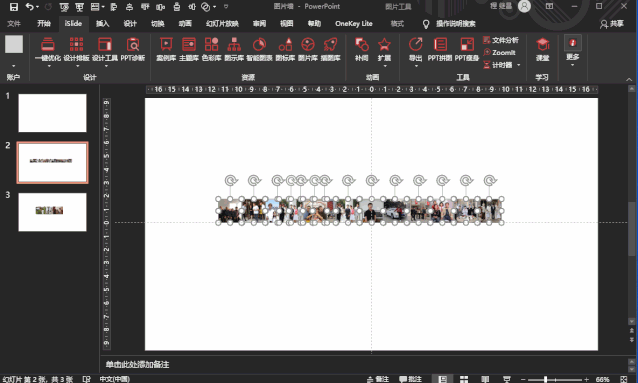Click the user account avatar
The width and height of the screenshot is (638, 383).
pos(524,6)
